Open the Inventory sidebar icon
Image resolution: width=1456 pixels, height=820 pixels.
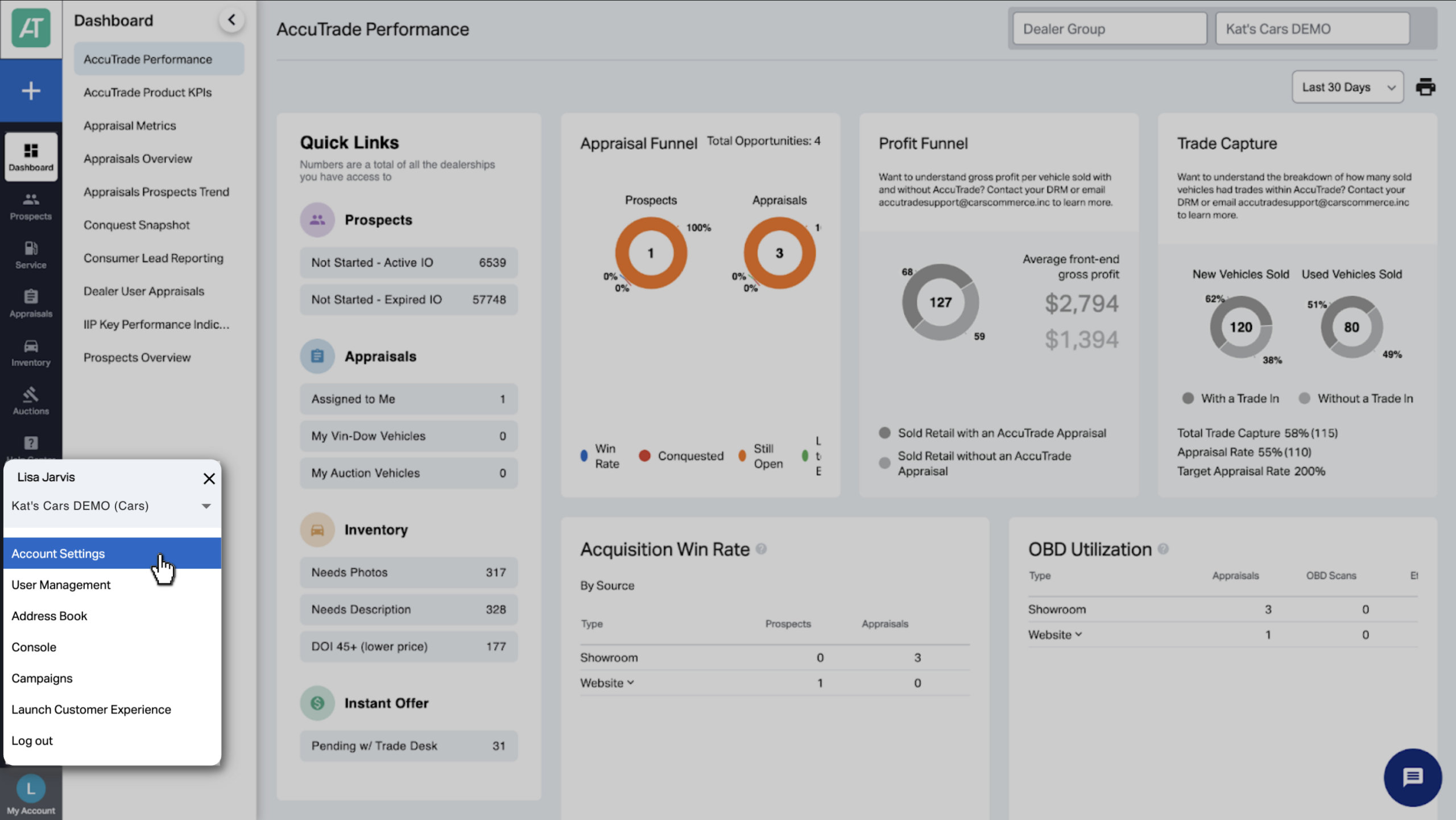pyautogui.click(x=31, y=352)
